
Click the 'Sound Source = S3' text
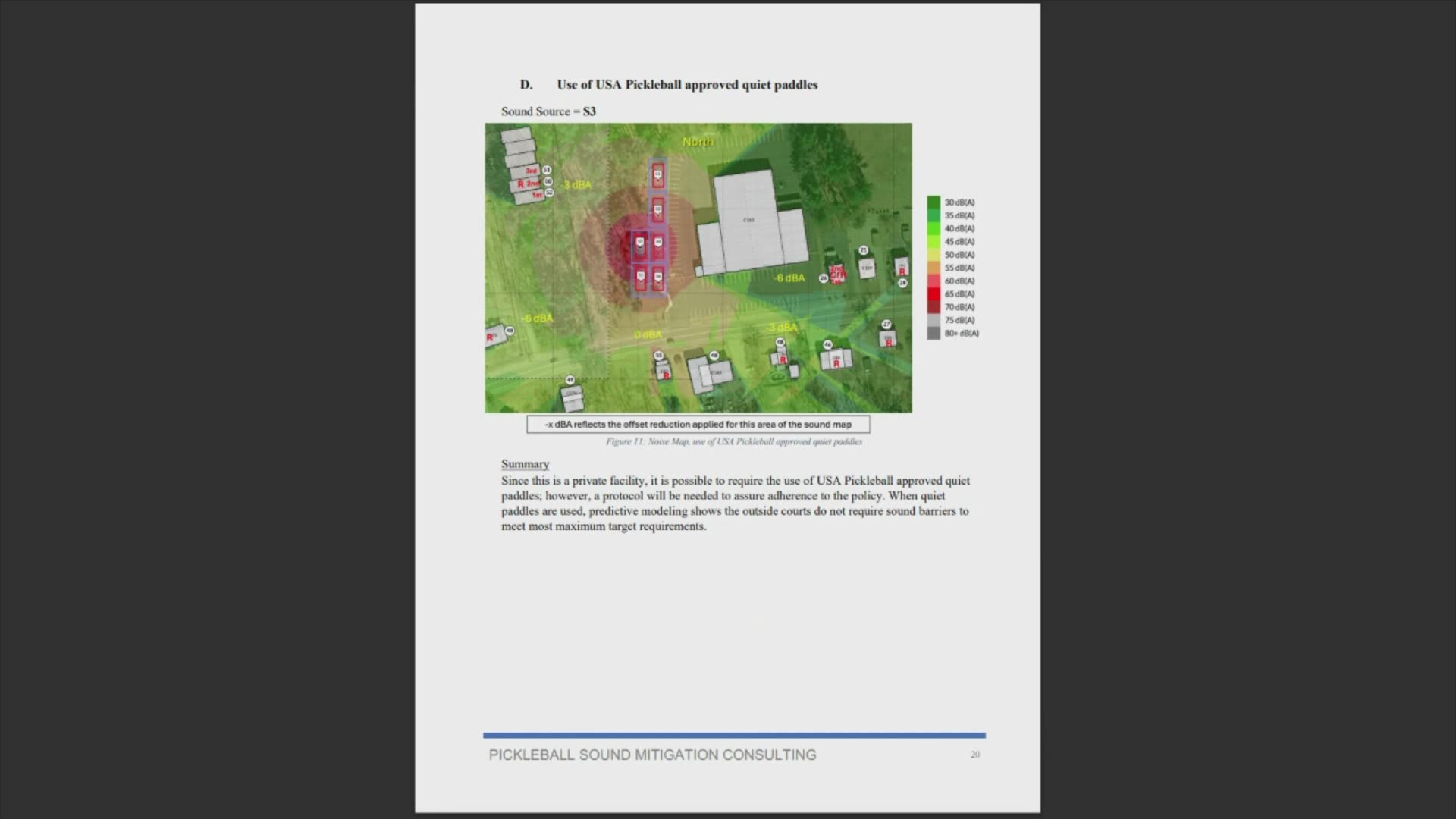click(x=548, y=111)
